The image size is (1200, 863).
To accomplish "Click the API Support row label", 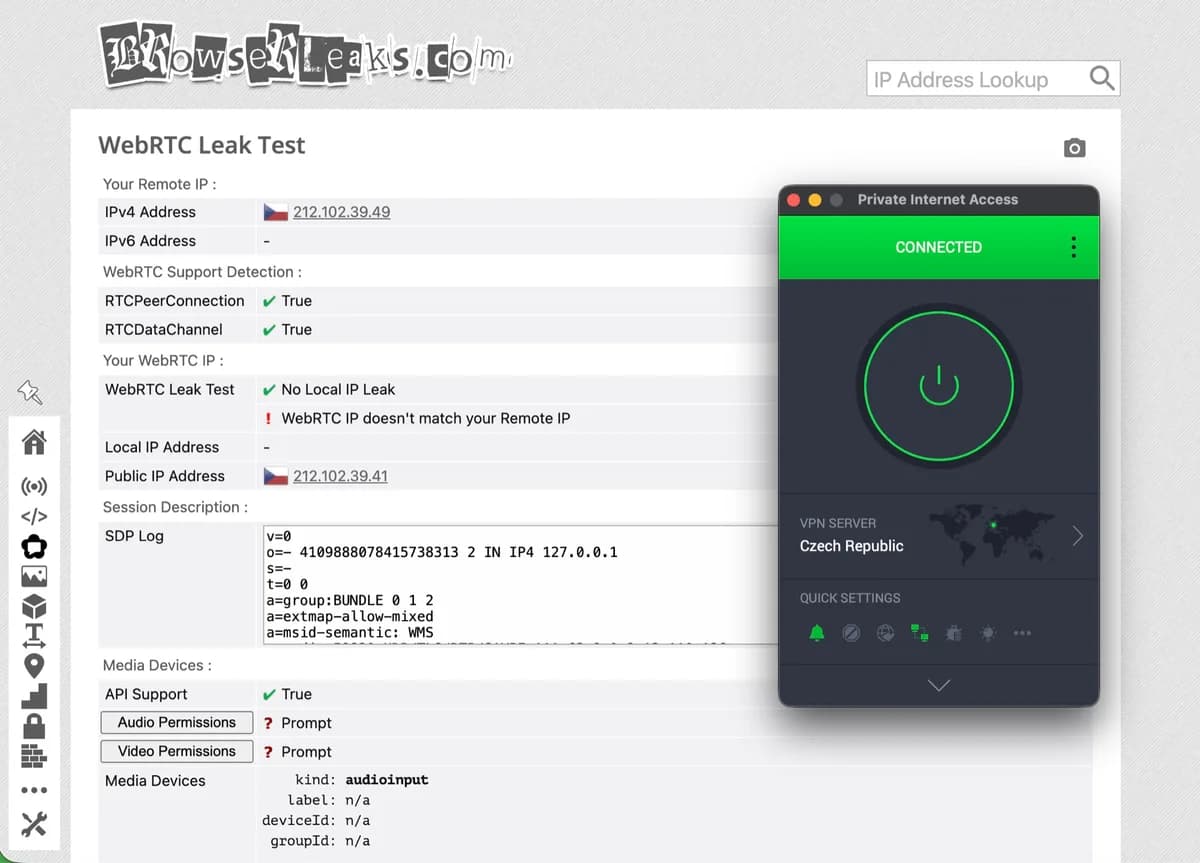I will pos(146,694).
